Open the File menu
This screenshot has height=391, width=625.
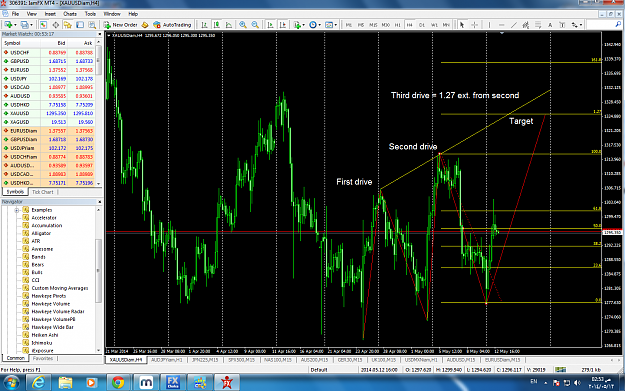(x=15, y=14)
